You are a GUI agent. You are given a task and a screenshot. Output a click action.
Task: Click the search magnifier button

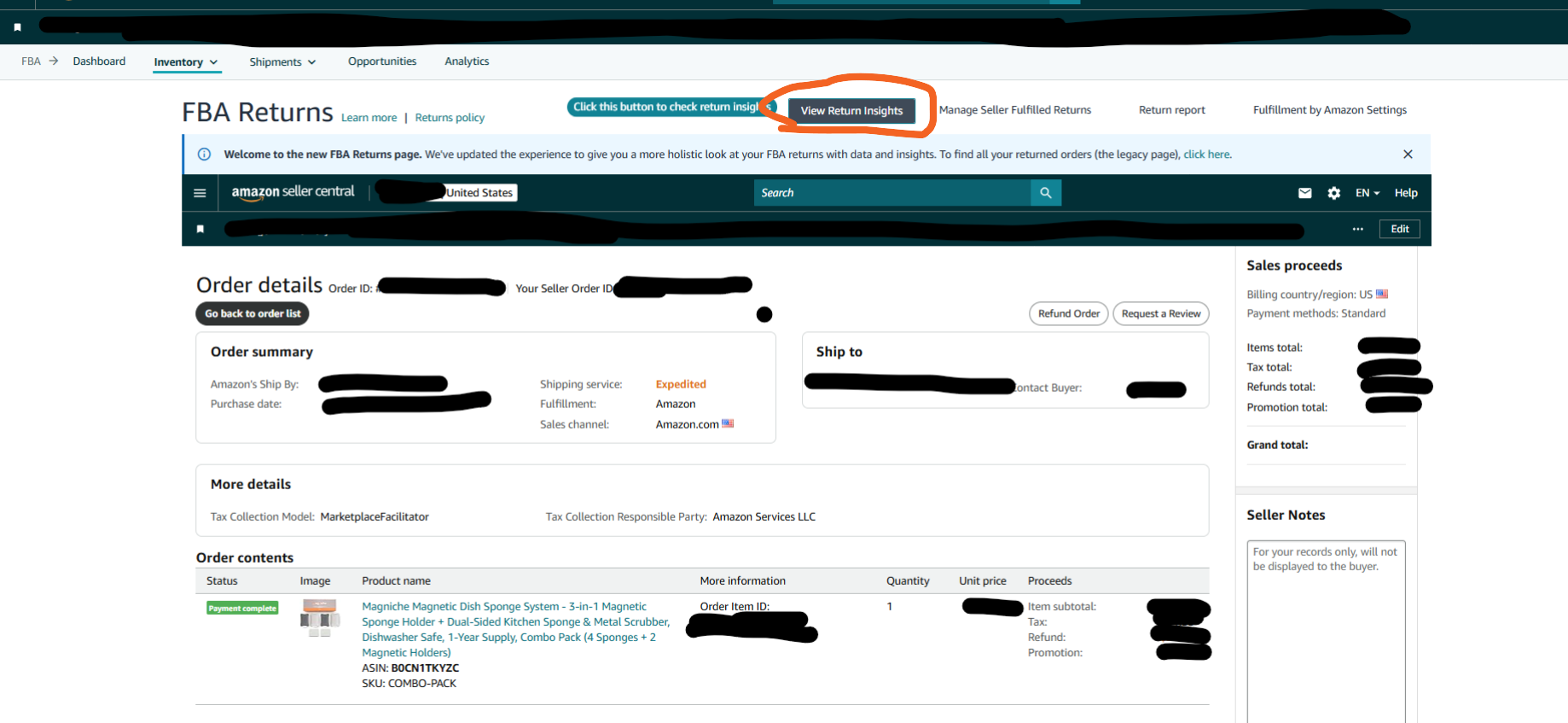click(1046, 193)
